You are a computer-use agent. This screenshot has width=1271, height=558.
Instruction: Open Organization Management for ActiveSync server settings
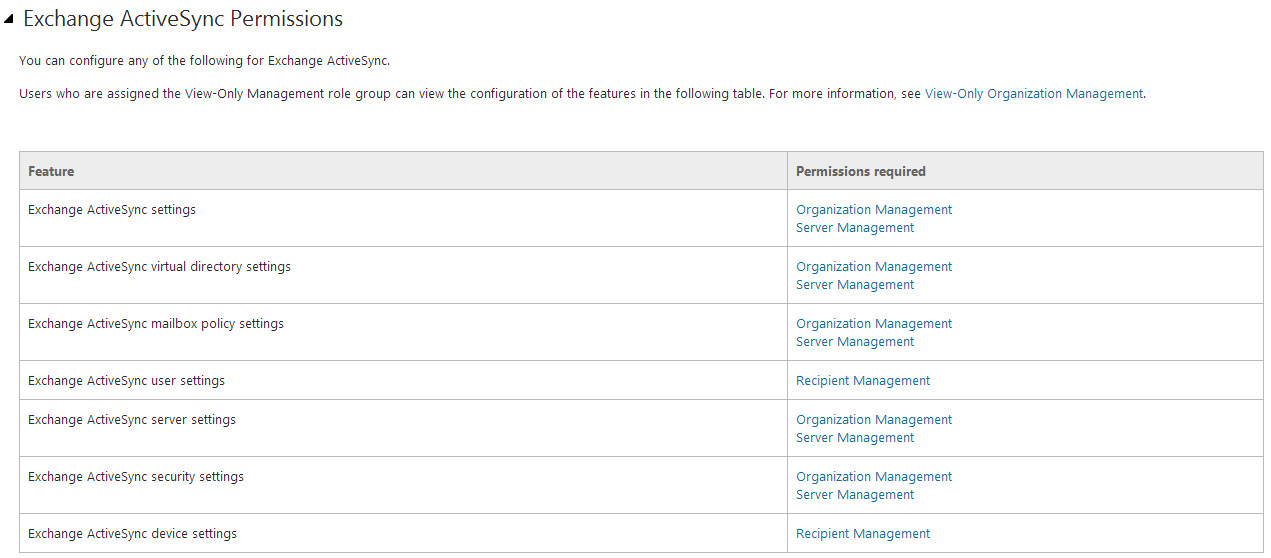pos(874,420)
